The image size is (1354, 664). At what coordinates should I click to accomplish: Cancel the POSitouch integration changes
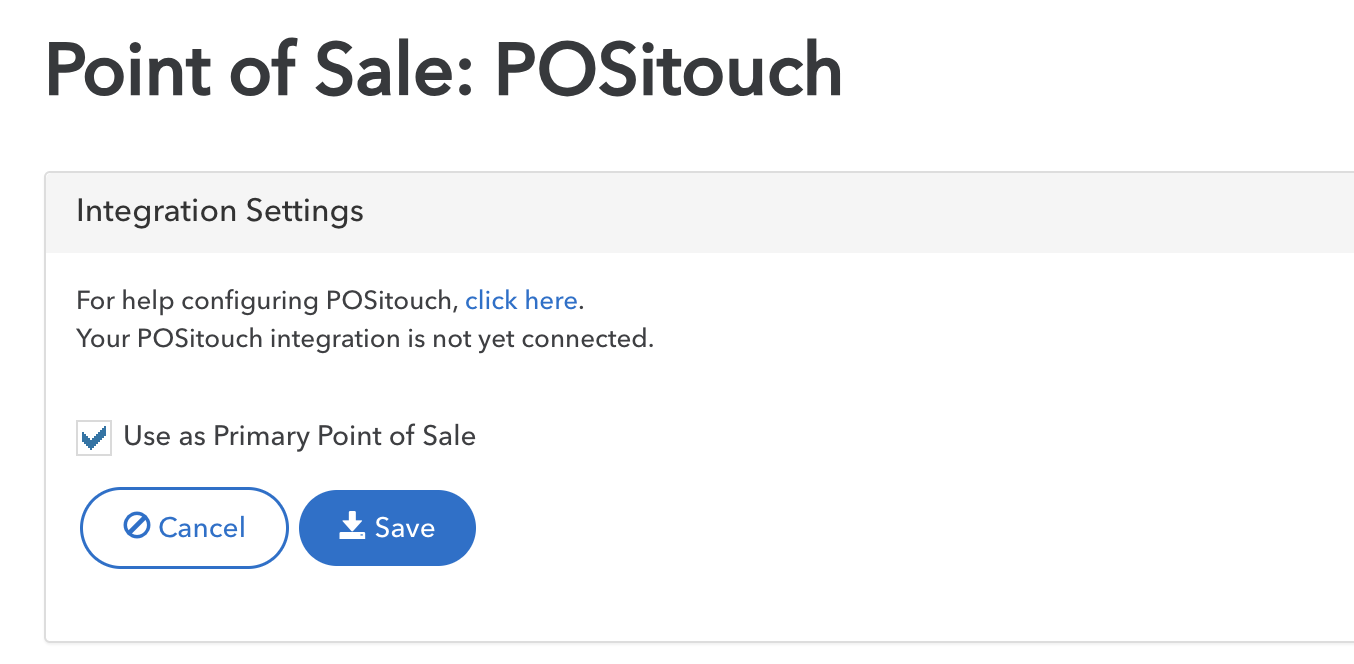pos(184,527)
